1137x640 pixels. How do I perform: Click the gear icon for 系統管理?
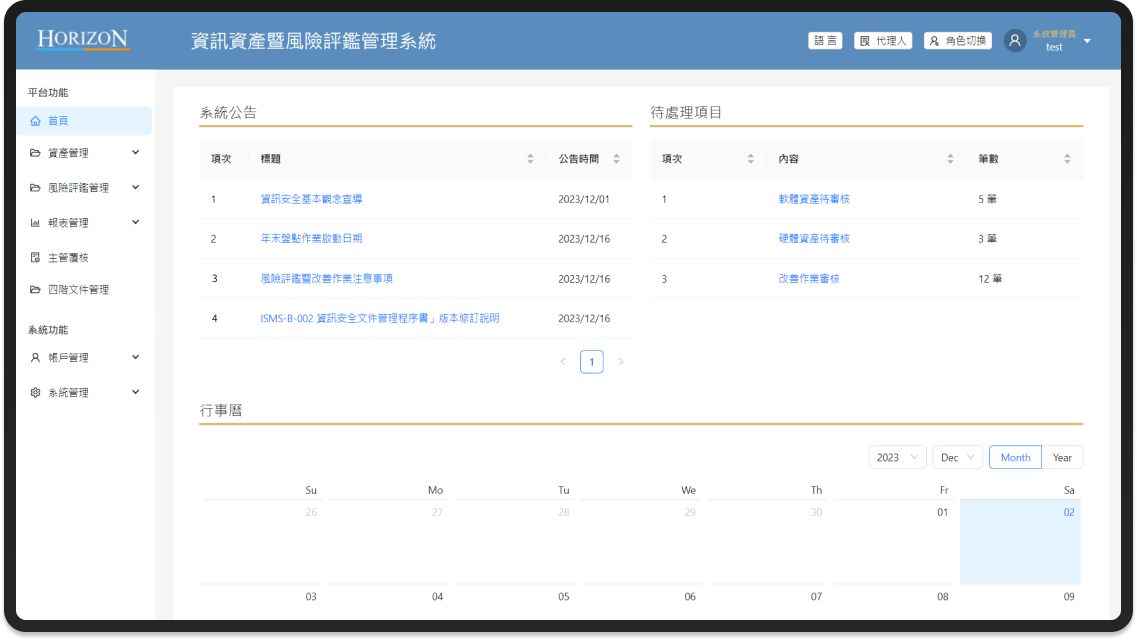(x=35, y=392)
